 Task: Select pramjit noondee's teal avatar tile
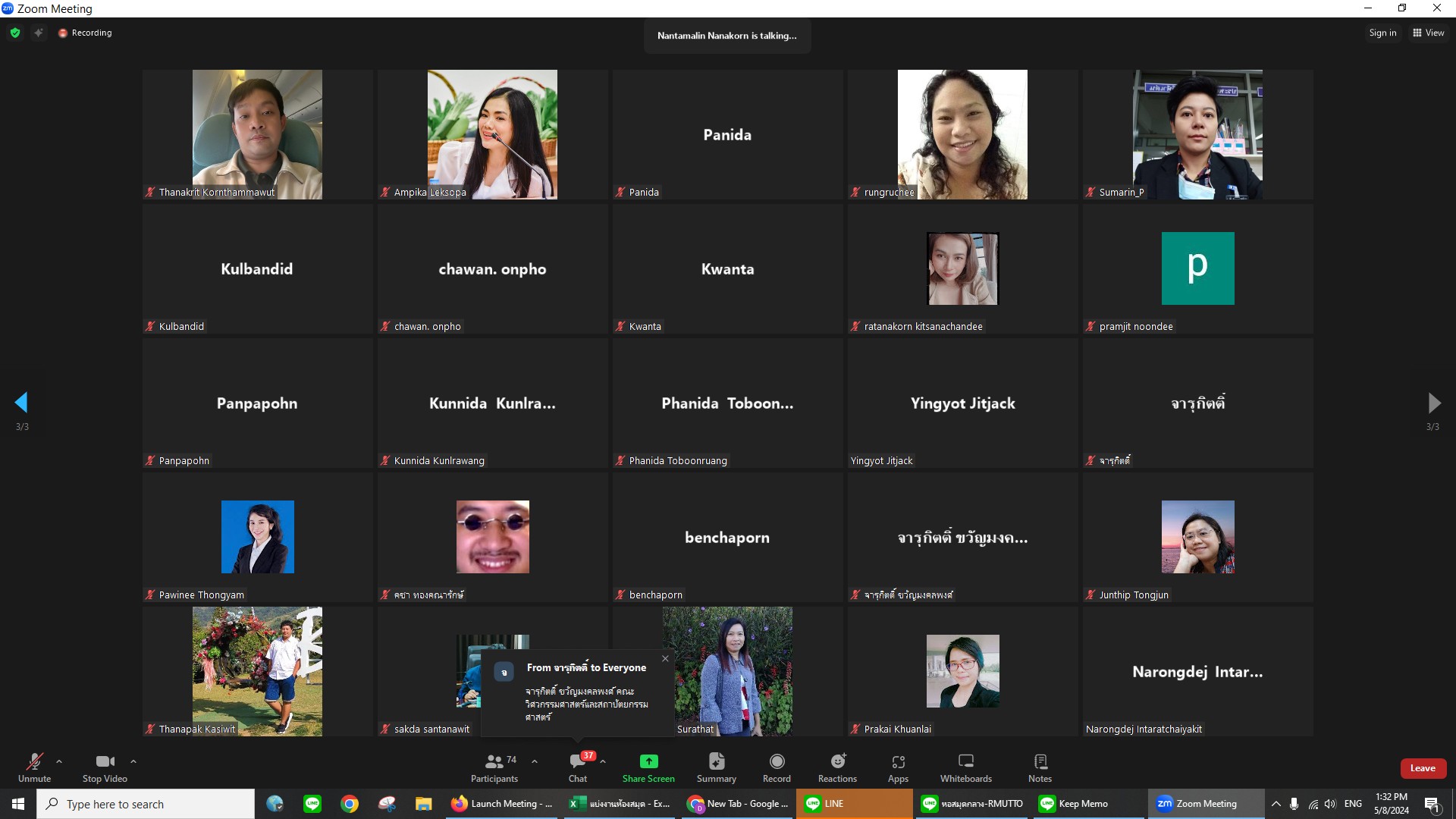1197,268
